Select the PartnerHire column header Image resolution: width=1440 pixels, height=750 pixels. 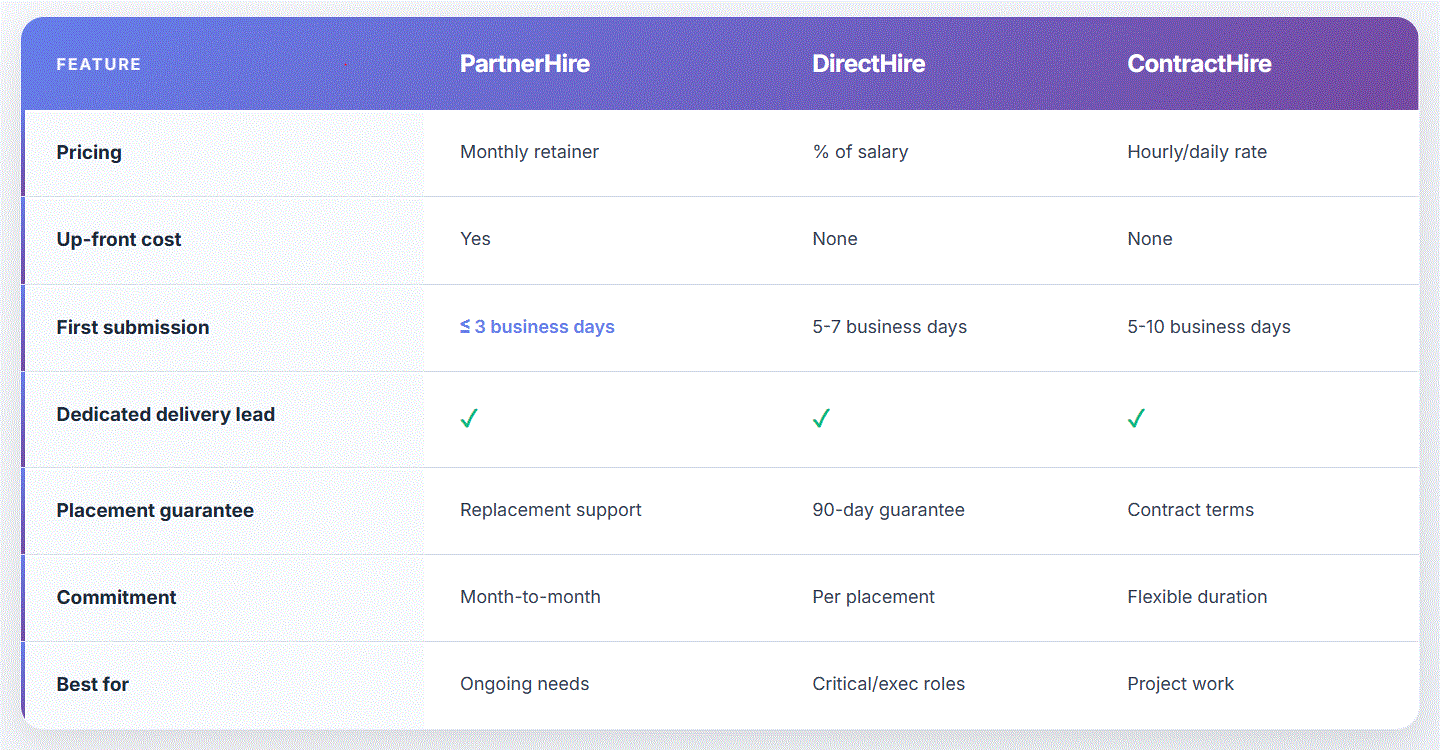(525, 64)
